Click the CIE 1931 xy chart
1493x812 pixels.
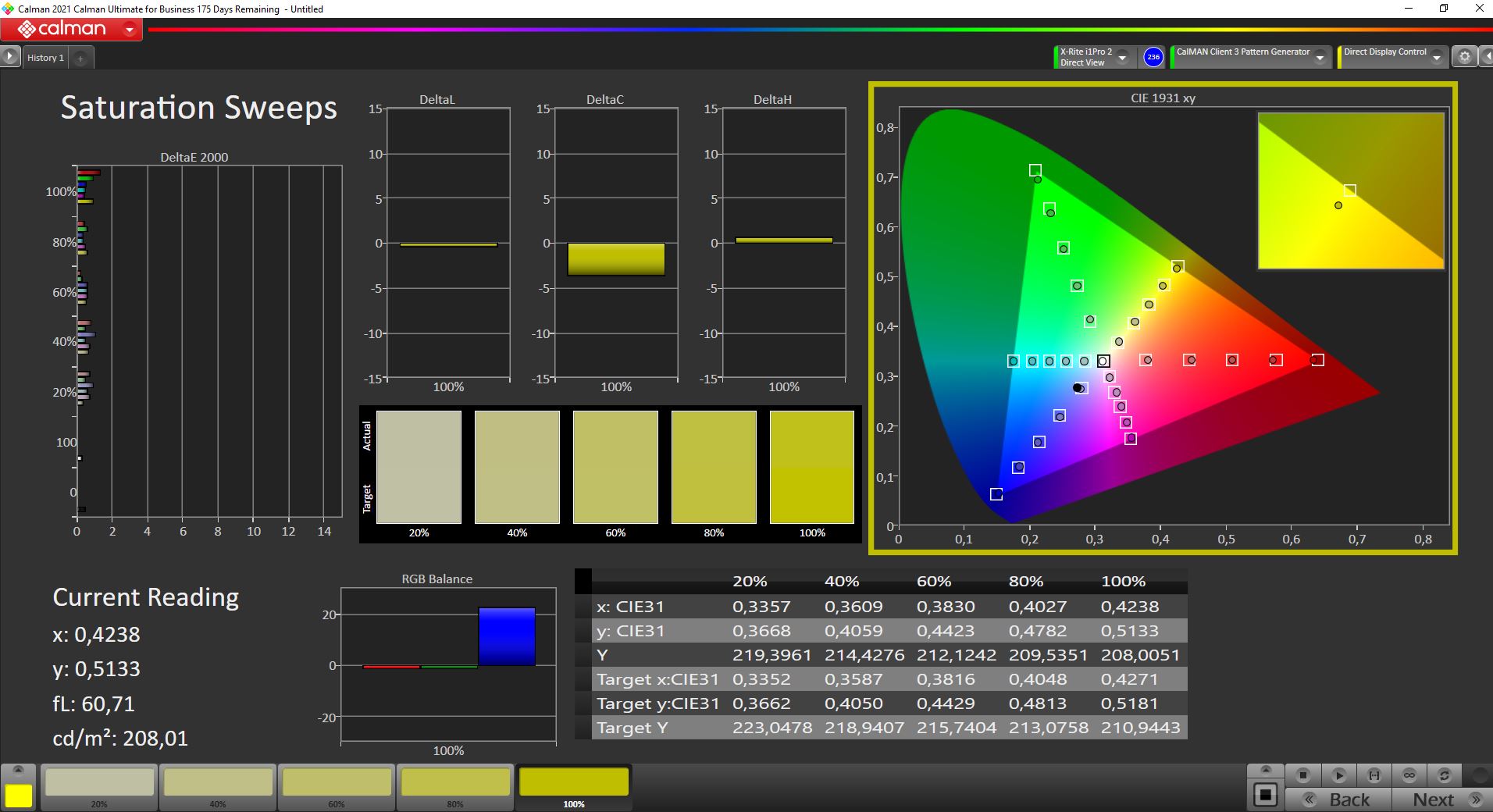[x=1162, y=319]
